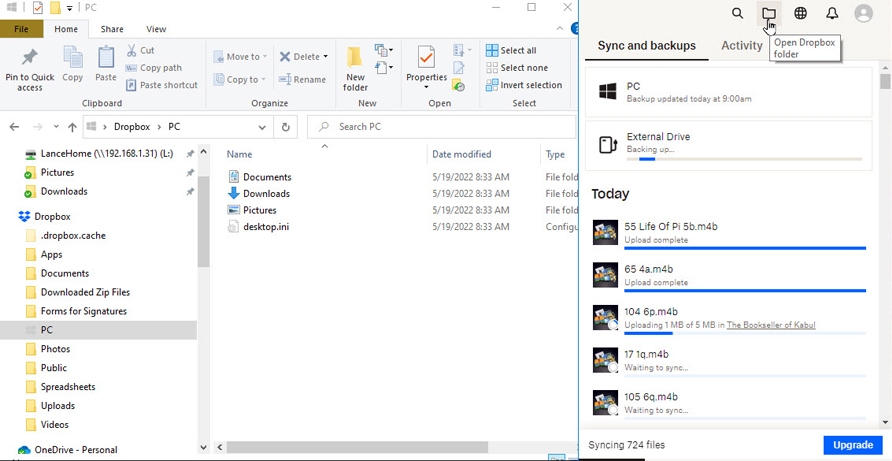Click Select all in the ribbon

[511, 50]
